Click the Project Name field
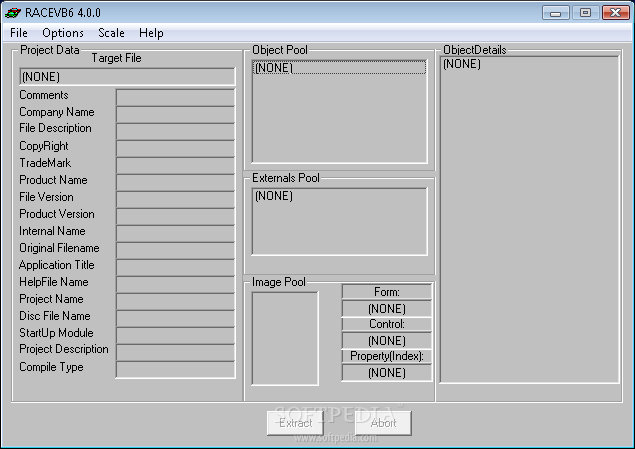635x449 pixels. (175, 302)
